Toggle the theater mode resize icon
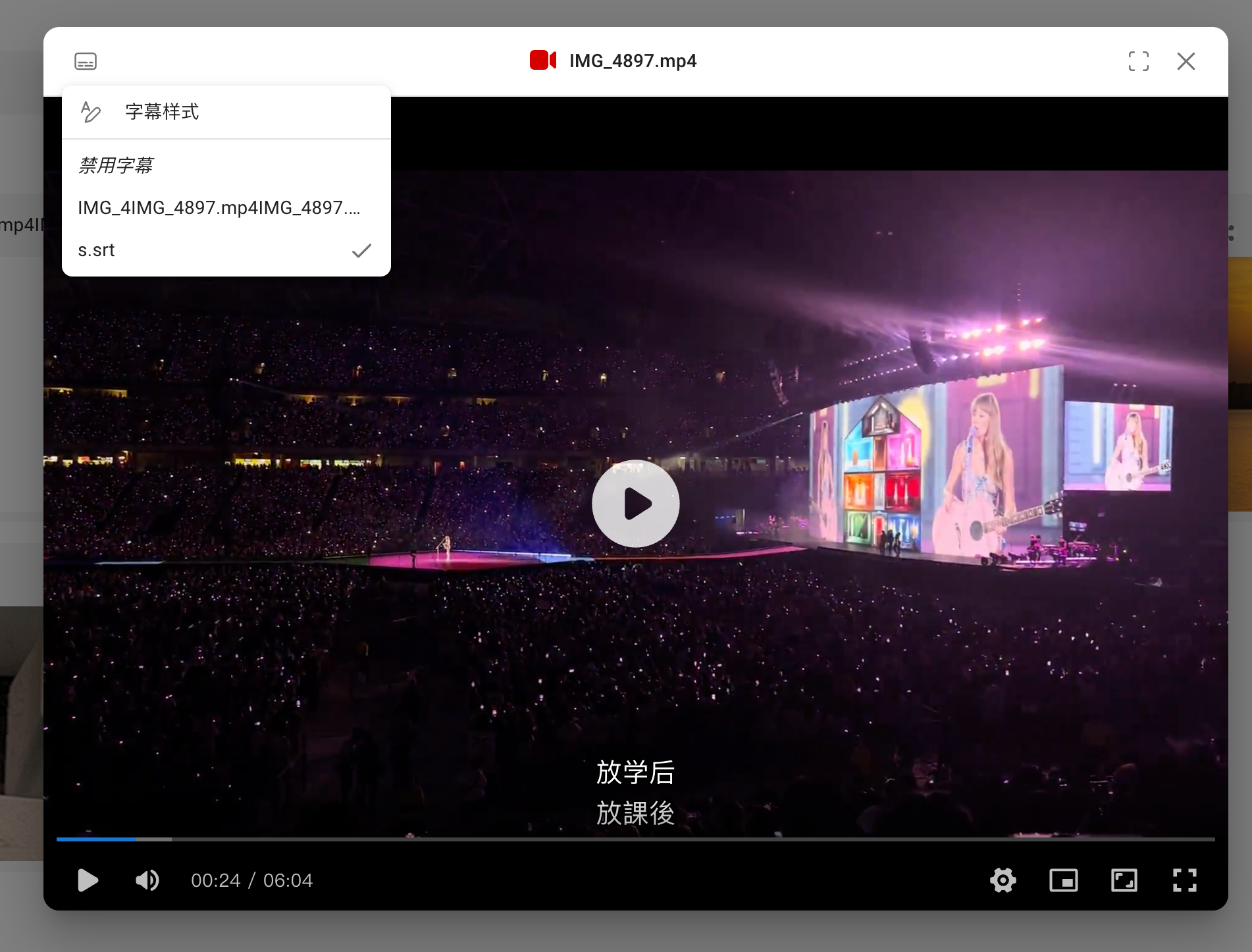The width and height of the screenshot is (1252, 952). coord(1124,880)
